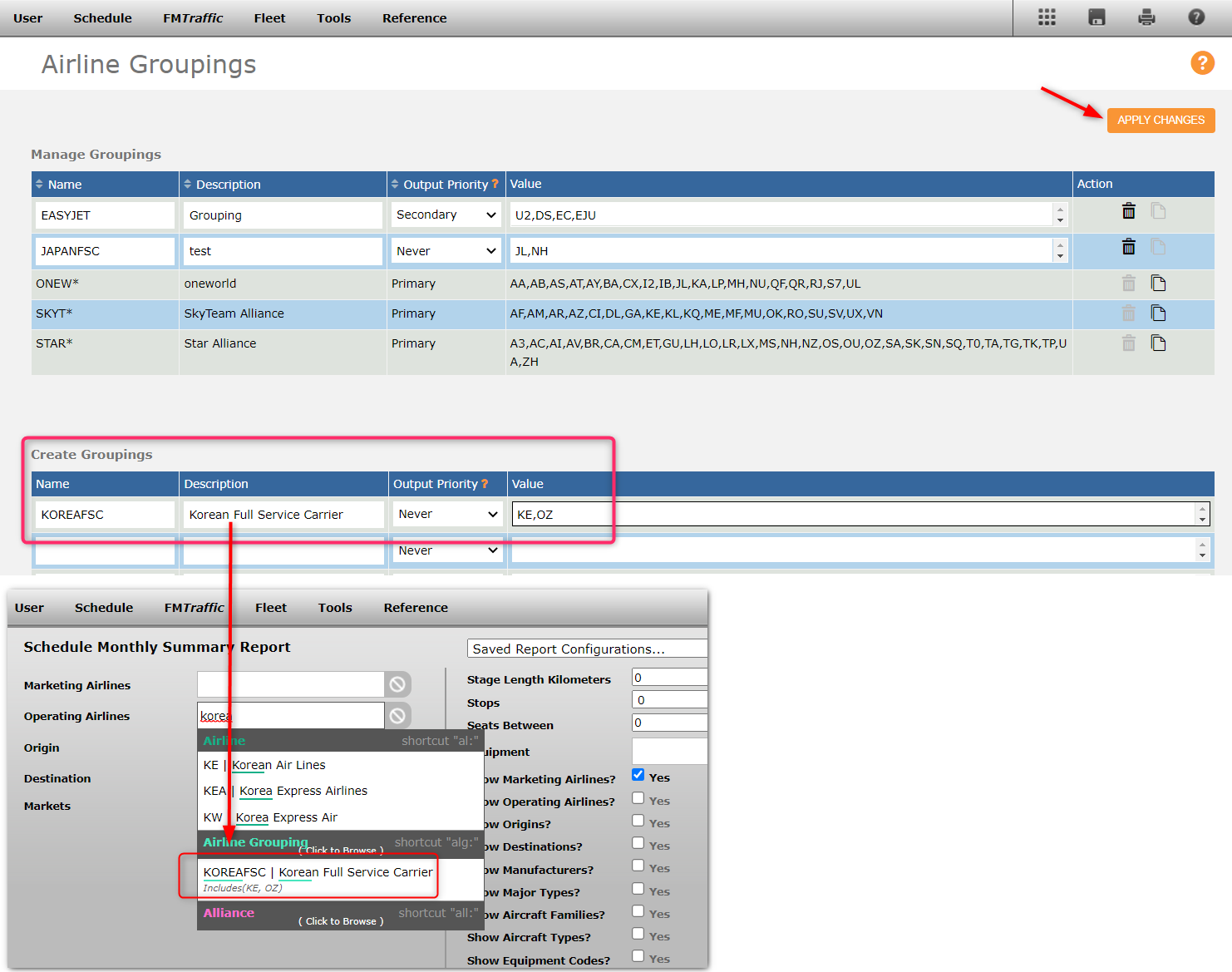Click the KOREAFSC name field
This screenshot has width=1232, height=972.
[105, 515]
